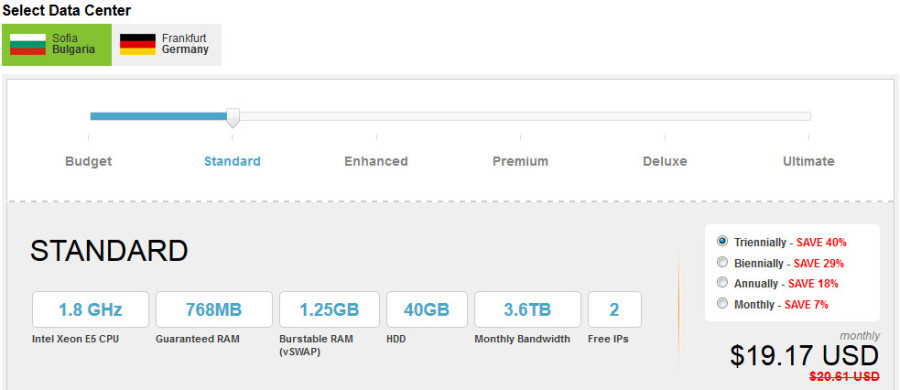
Task: Click the 1.25GB Burstable RAM box
Action: (329, 310)
